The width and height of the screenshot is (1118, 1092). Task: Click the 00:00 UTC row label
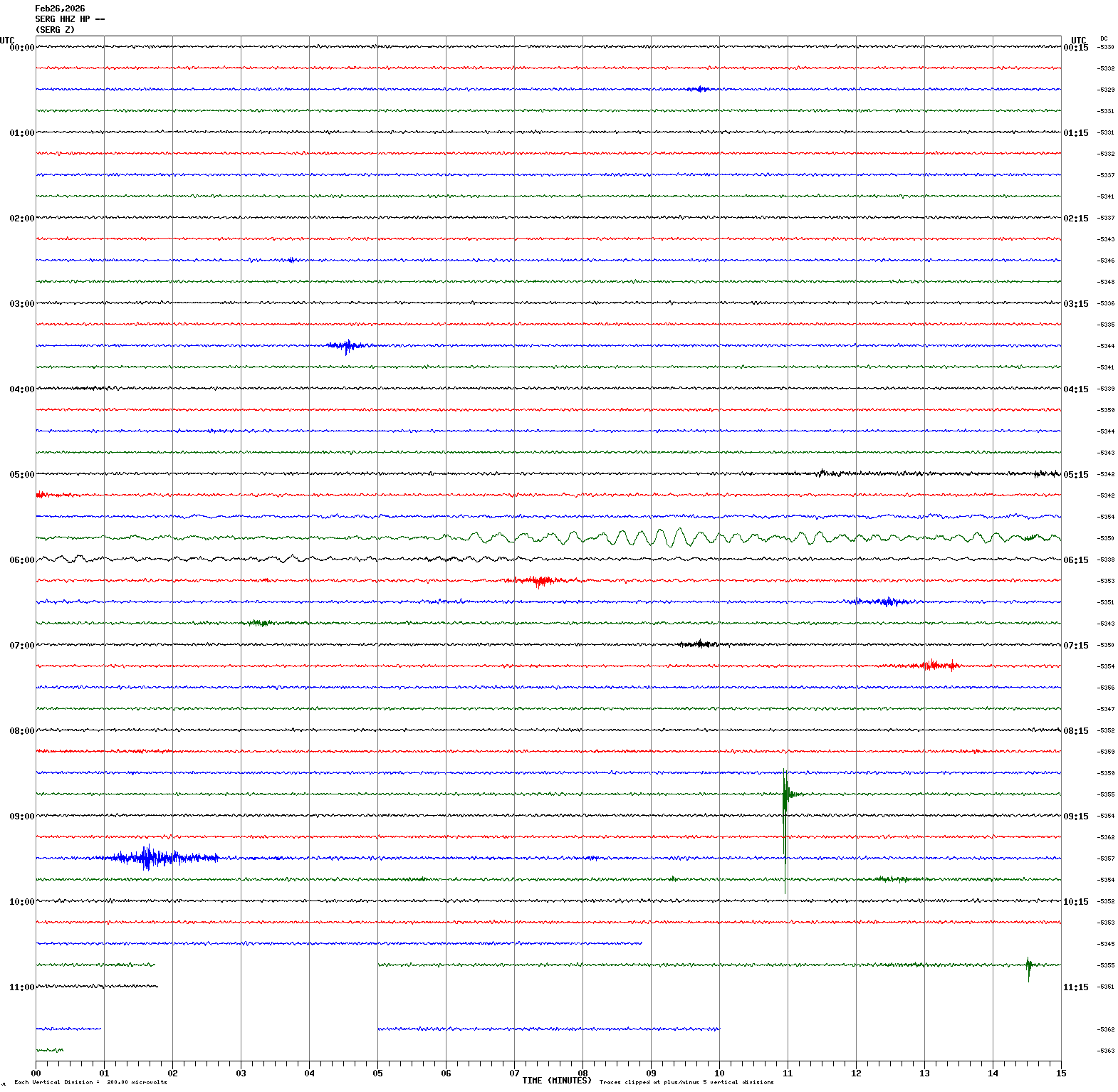point(21,48)
